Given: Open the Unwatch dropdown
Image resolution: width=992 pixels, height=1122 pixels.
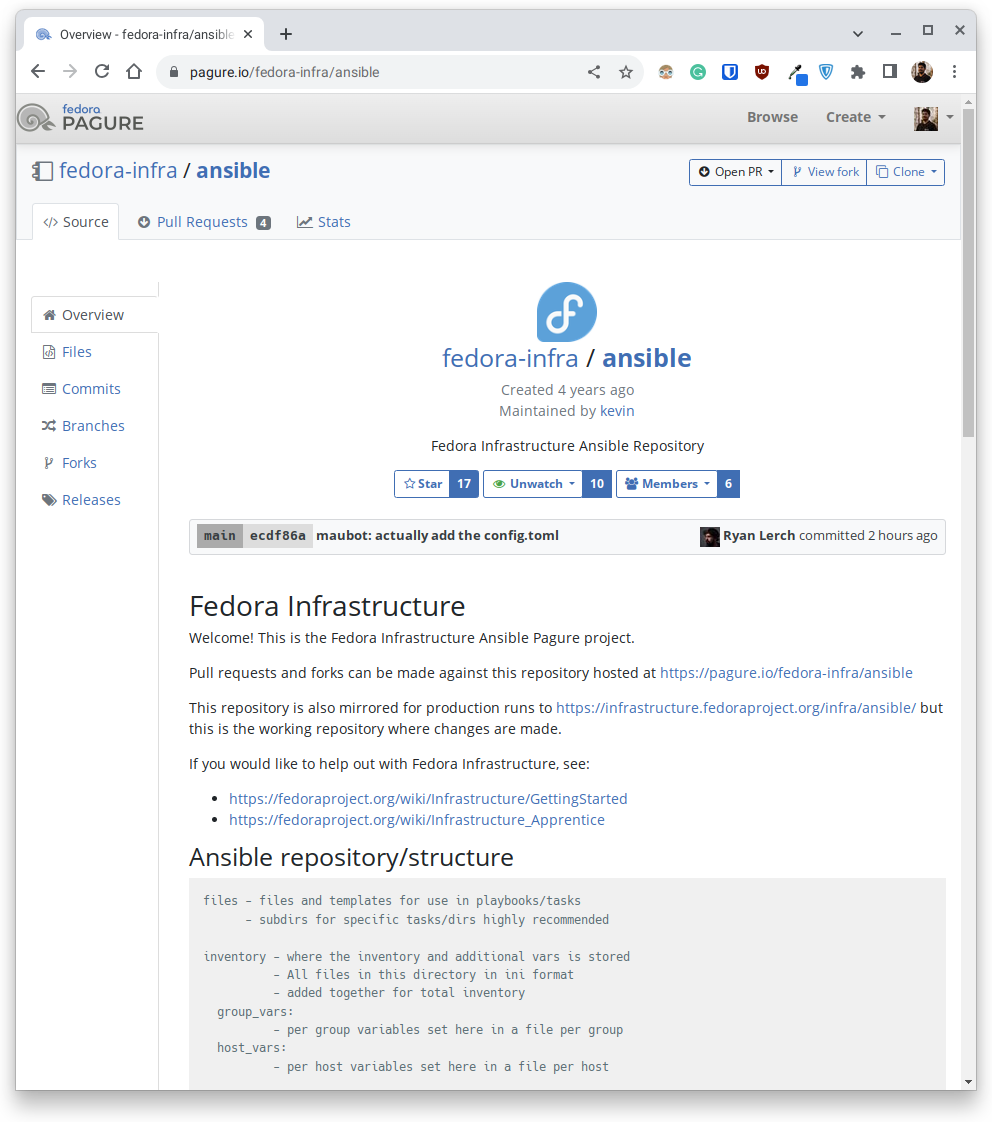Looking at the screenshot, I should click(x=533, y=484).
